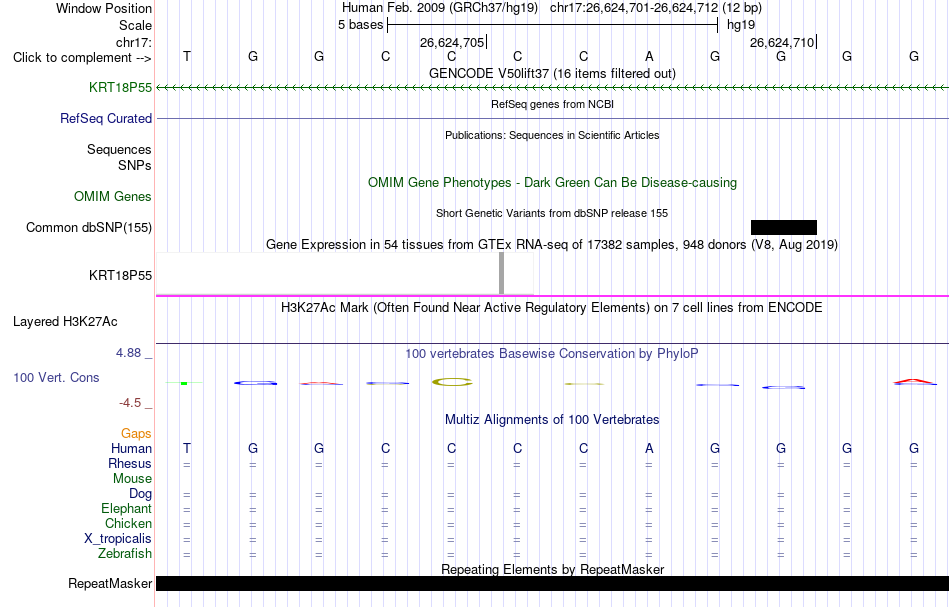This screenshot has height=607, width=950.
Task: Select the Zebrafish species row label
Action: coord(125,554)
